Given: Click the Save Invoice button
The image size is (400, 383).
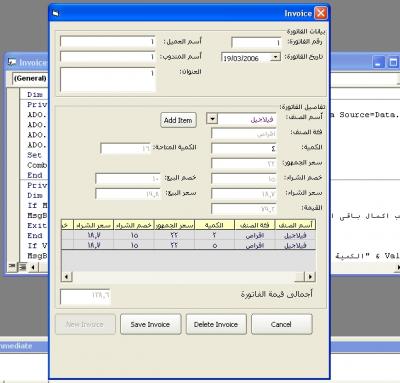Looking at the screenshot, I should (151, 324).
